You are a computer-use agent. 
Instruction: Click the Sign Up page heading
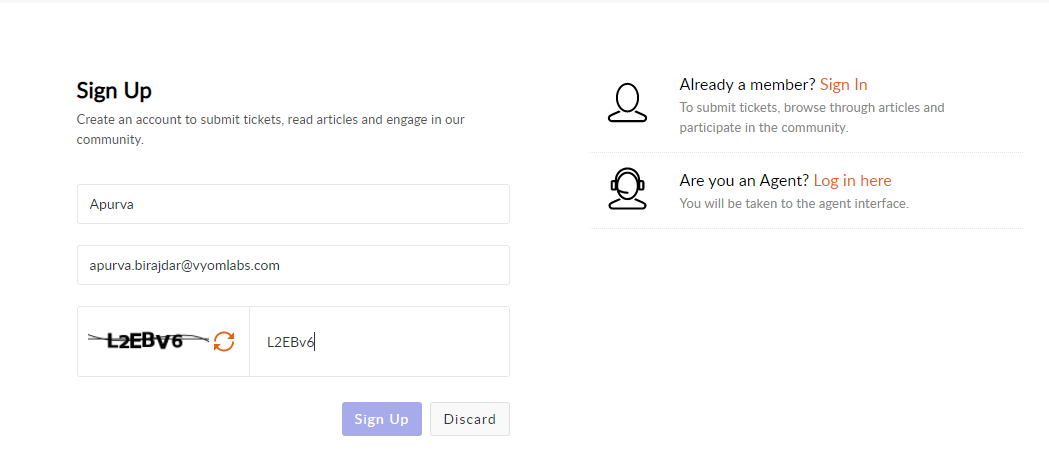114,90
